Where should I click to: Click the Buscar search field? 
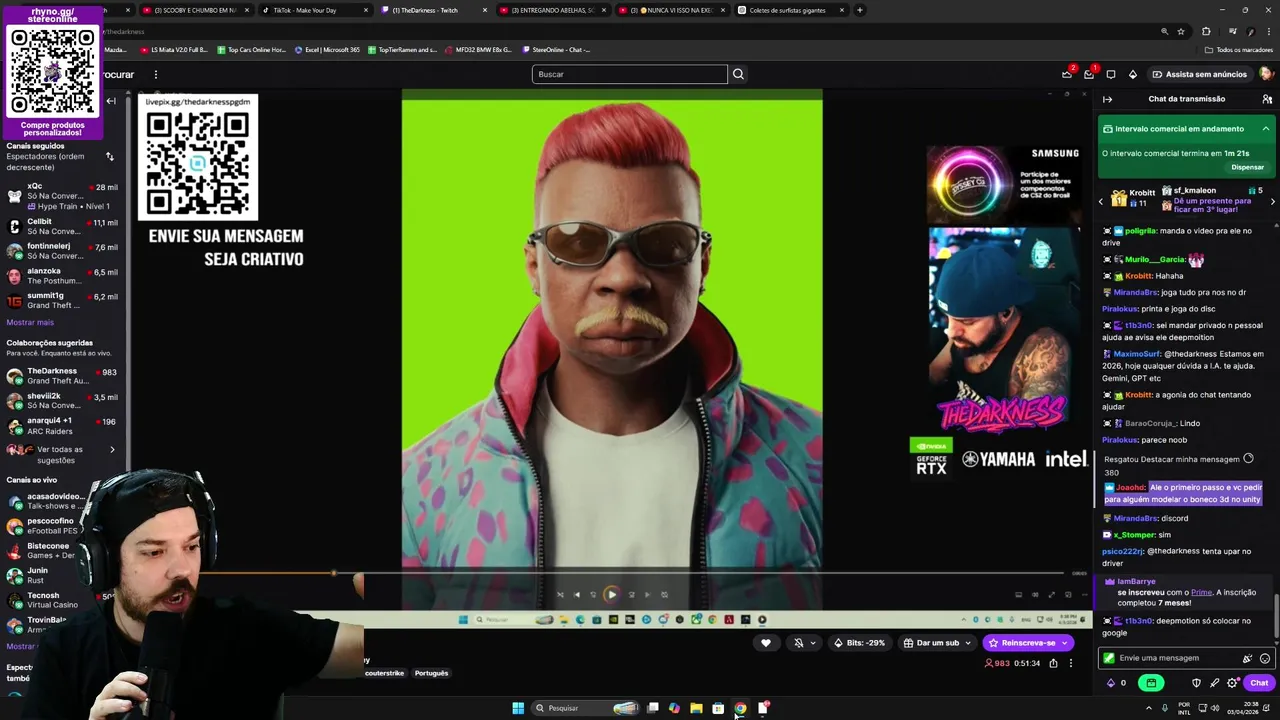coord(630,74)
